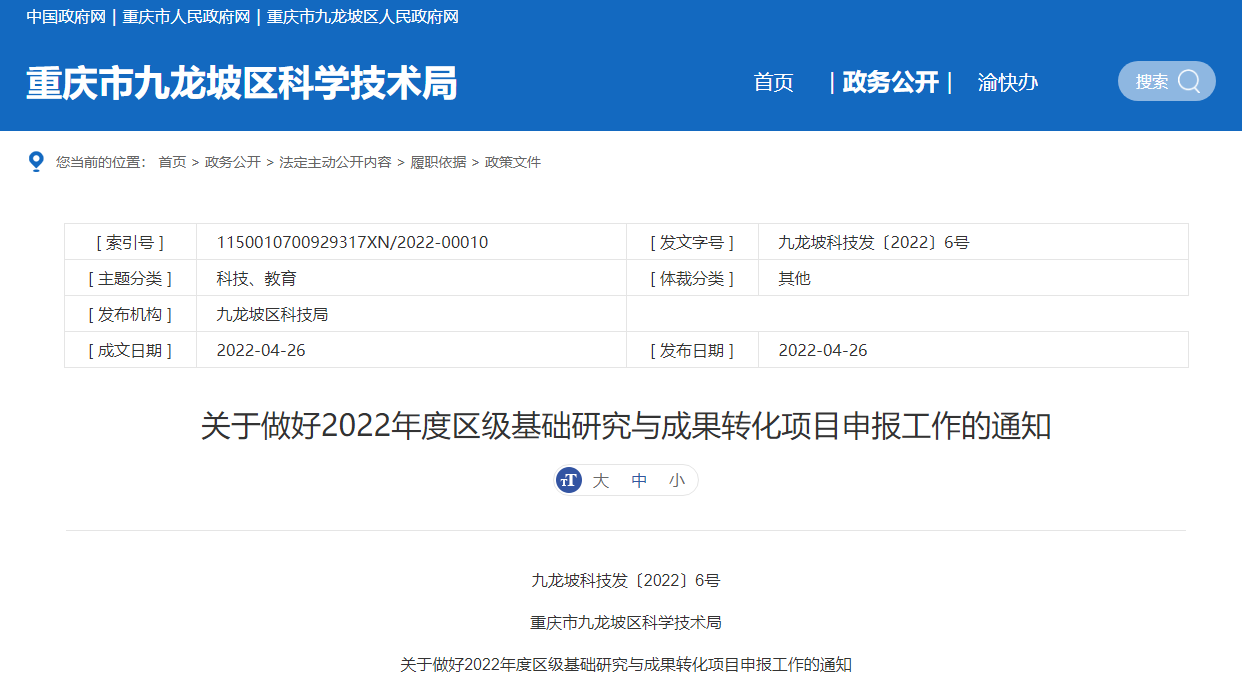Open the 重庆市九龙坡区人民政府网 link
Viewport: 1242px width, 694px height.
pos(363,17)
